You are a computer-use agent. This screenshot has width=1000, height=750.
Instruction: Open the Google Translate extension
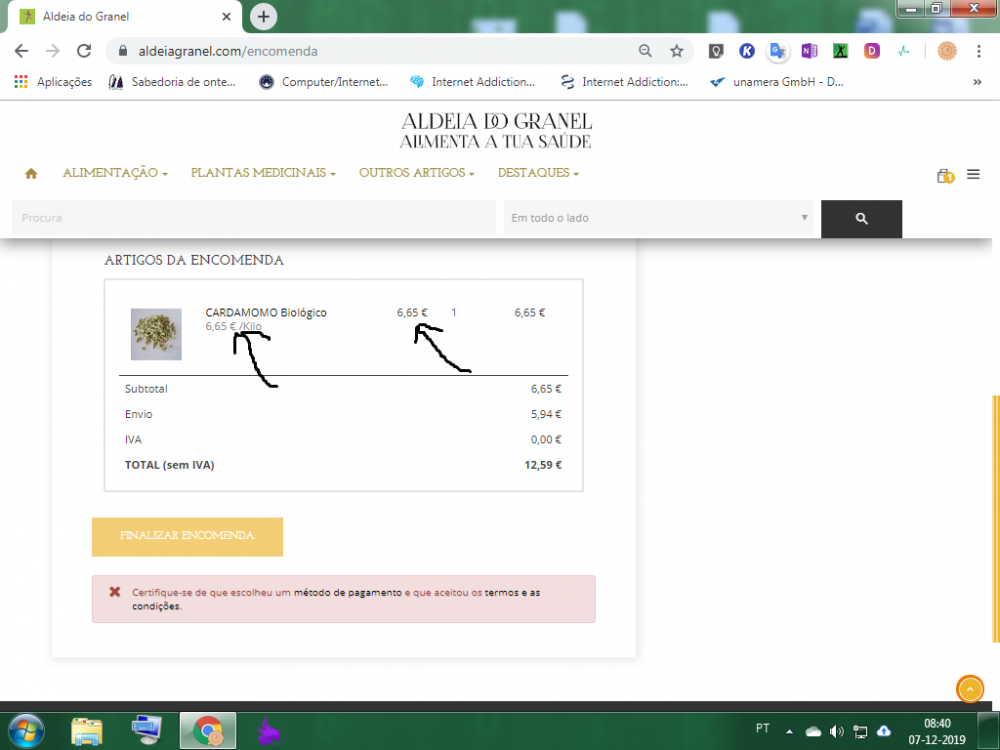point(778,51)
